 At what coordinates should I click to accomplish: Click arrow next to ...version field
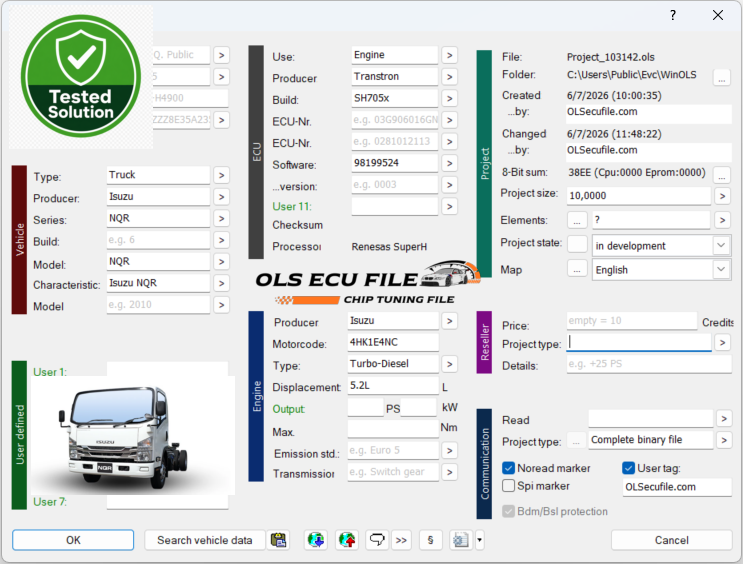449,185
